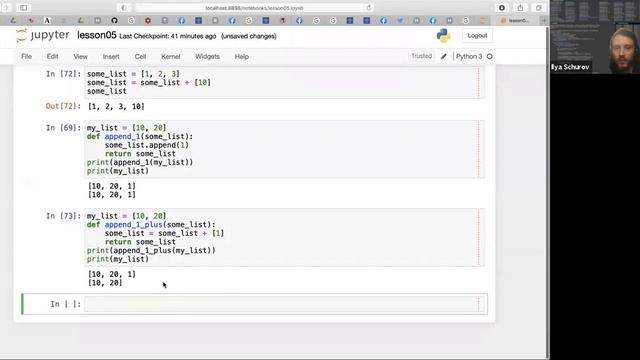Click the line some_list = some_list + [1]
Image resolution: width=640 pixels, height=360 pixels.
pyautogui.click(x=164, y=233)
